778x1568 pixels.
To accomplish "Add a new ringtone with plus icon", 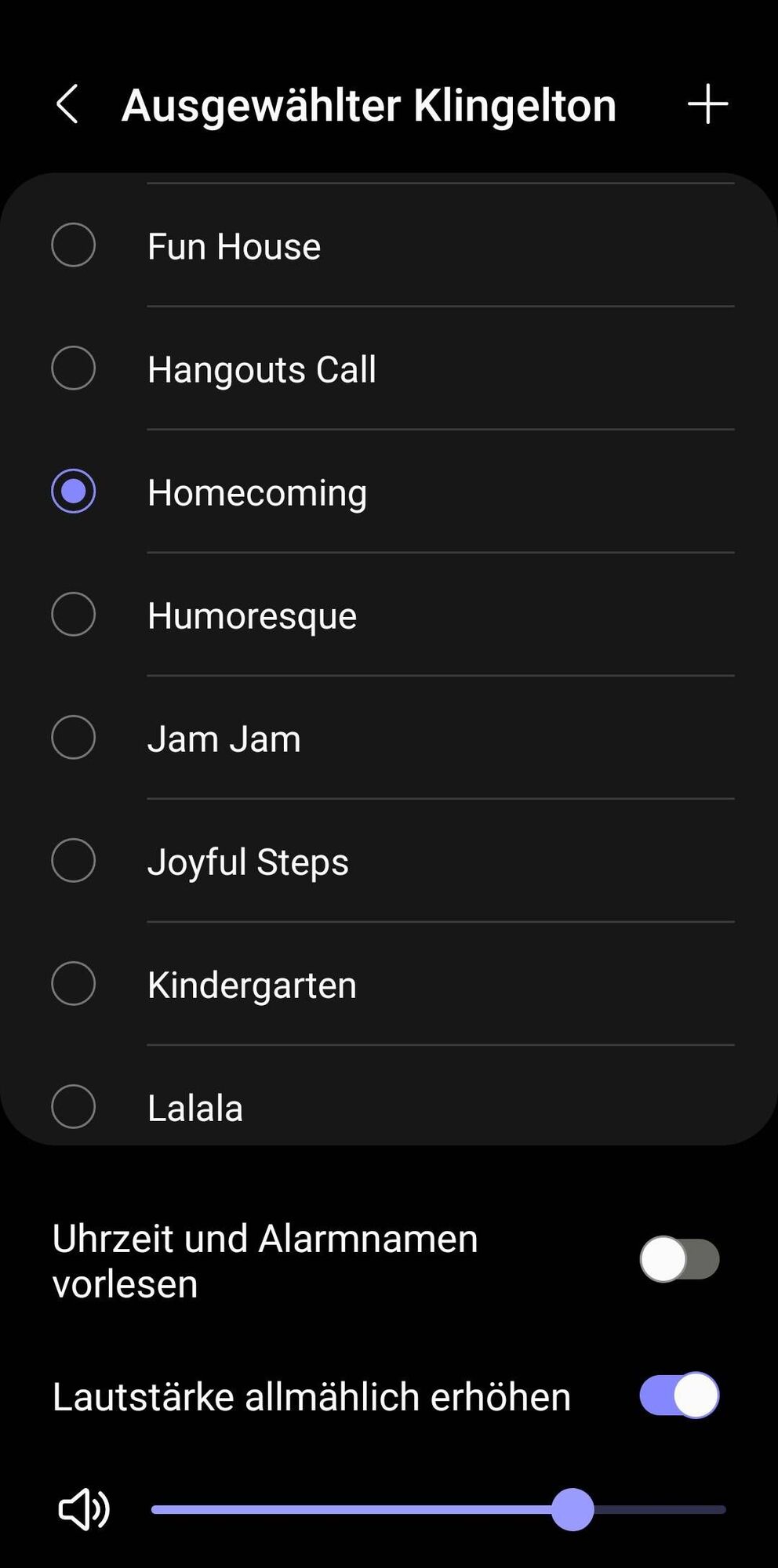I will point(707,104).
